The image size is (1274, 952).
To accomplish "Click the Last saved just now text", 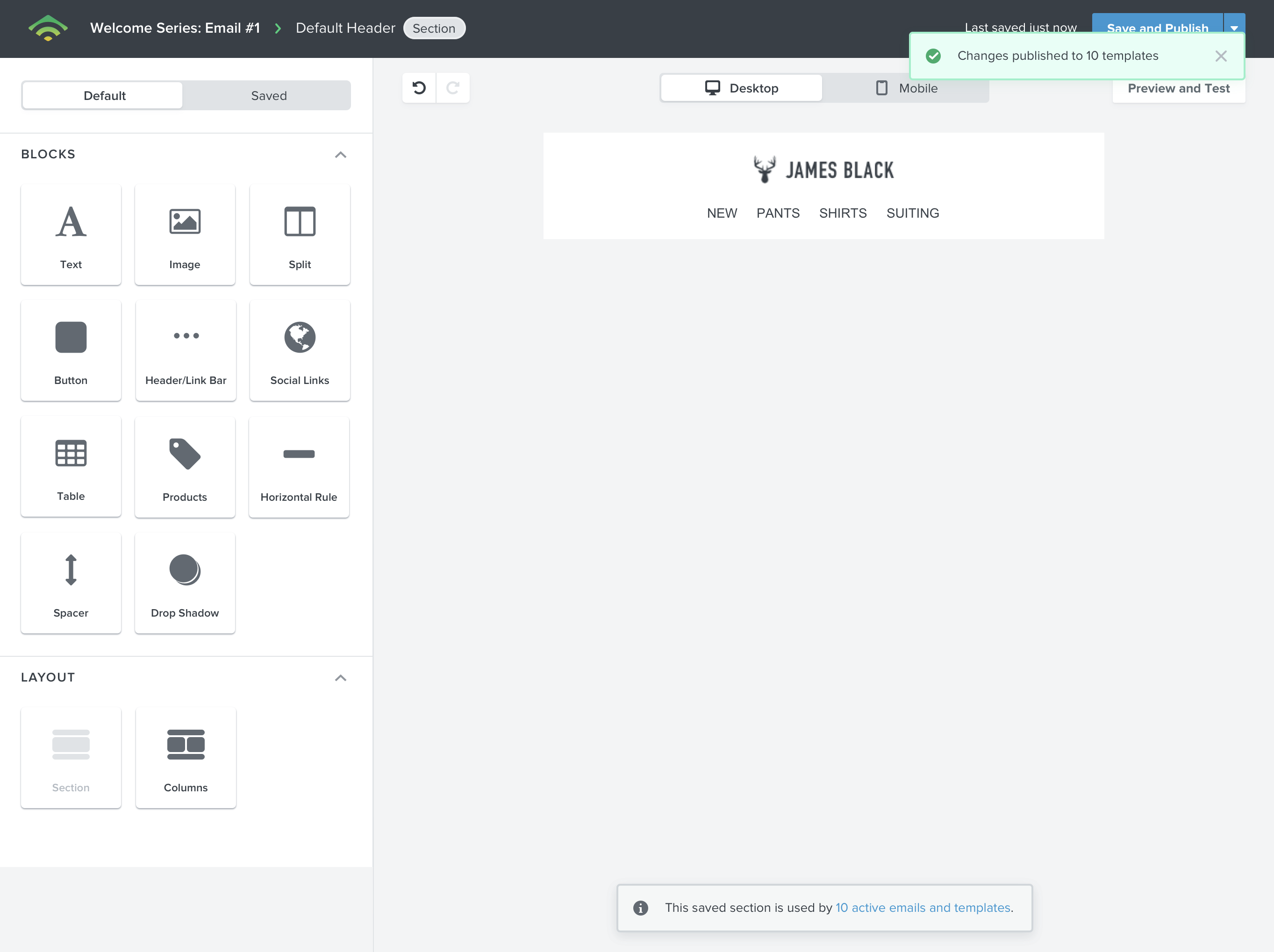I will 1021,28.
